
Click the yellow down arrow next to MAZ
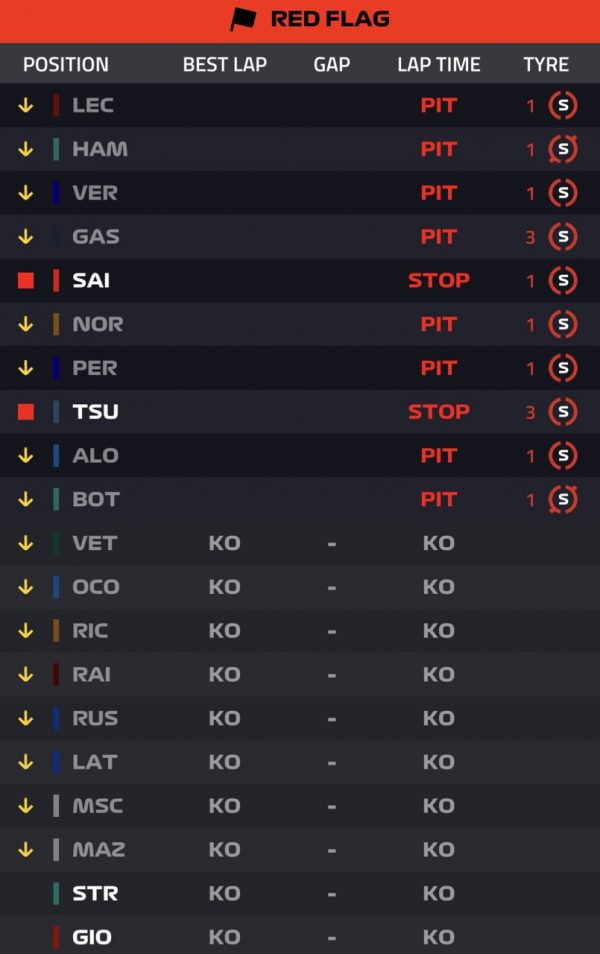pyautogui.click(x=26, y=849)
